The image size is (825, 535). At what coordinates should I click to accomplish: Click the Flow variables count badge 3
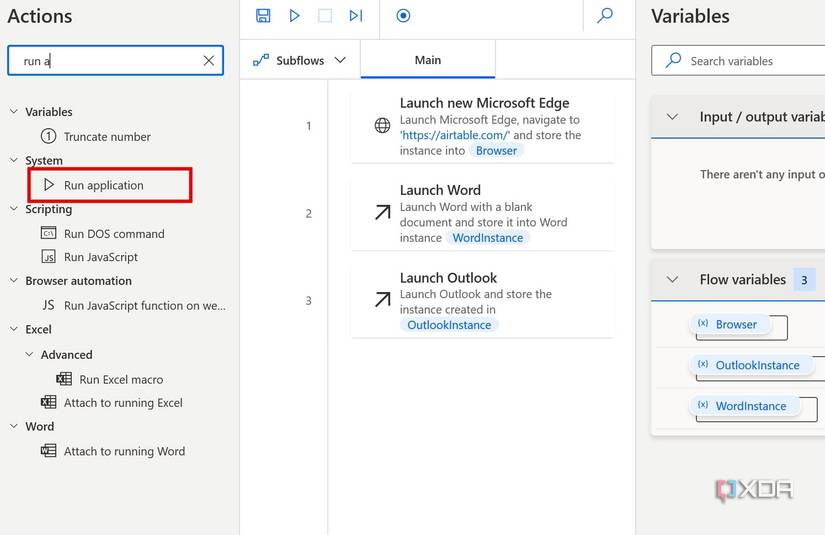click(x=804, y=280)
